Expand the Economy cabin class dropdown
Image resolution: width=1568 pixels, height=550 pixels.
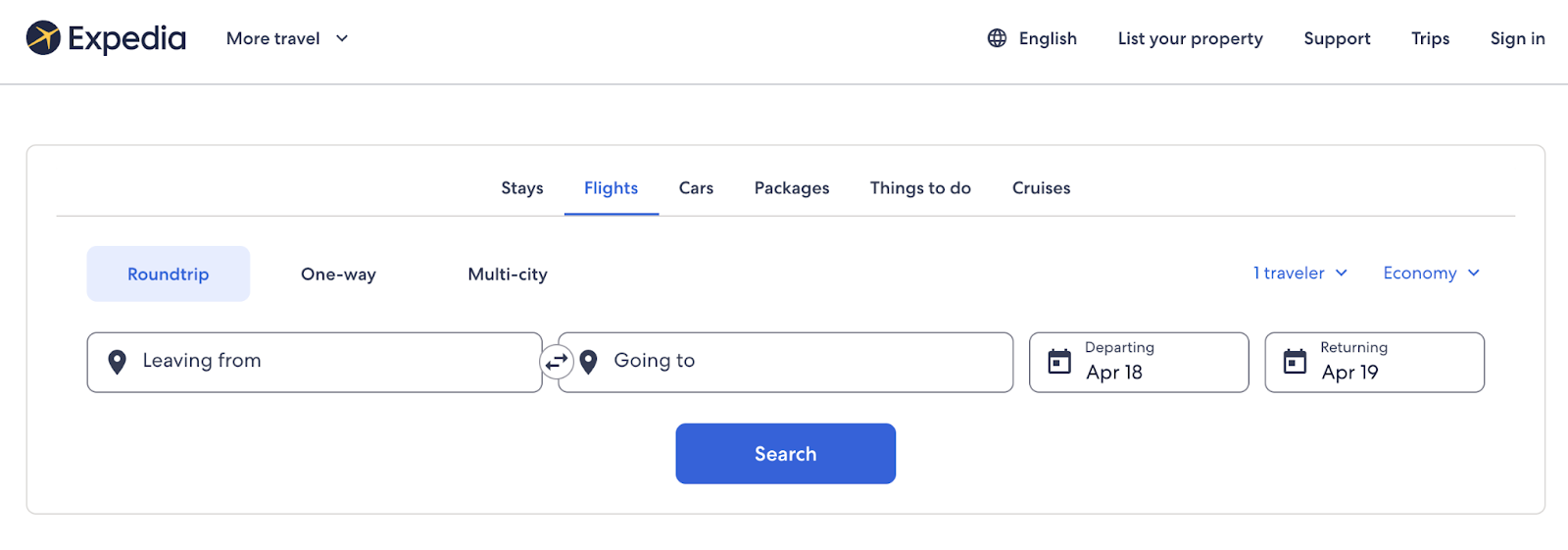tap(1431, 274)
